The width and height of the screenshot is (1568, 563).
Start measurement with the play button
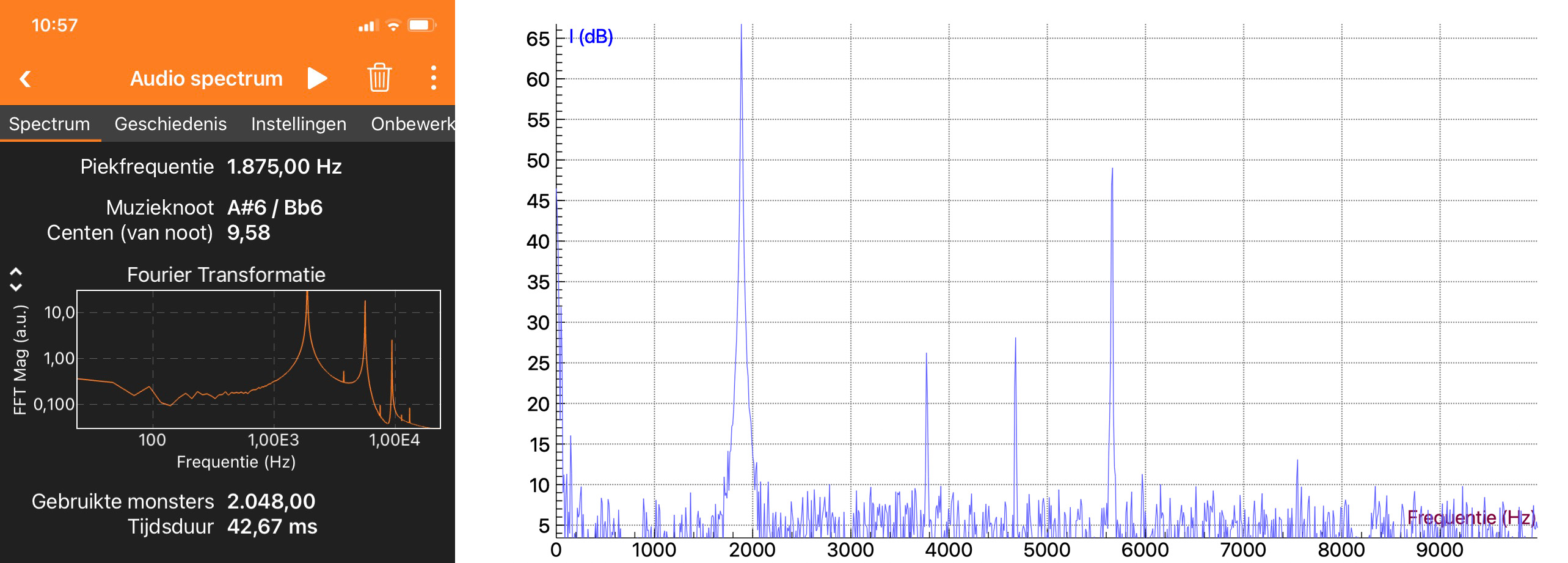[317, 78]
